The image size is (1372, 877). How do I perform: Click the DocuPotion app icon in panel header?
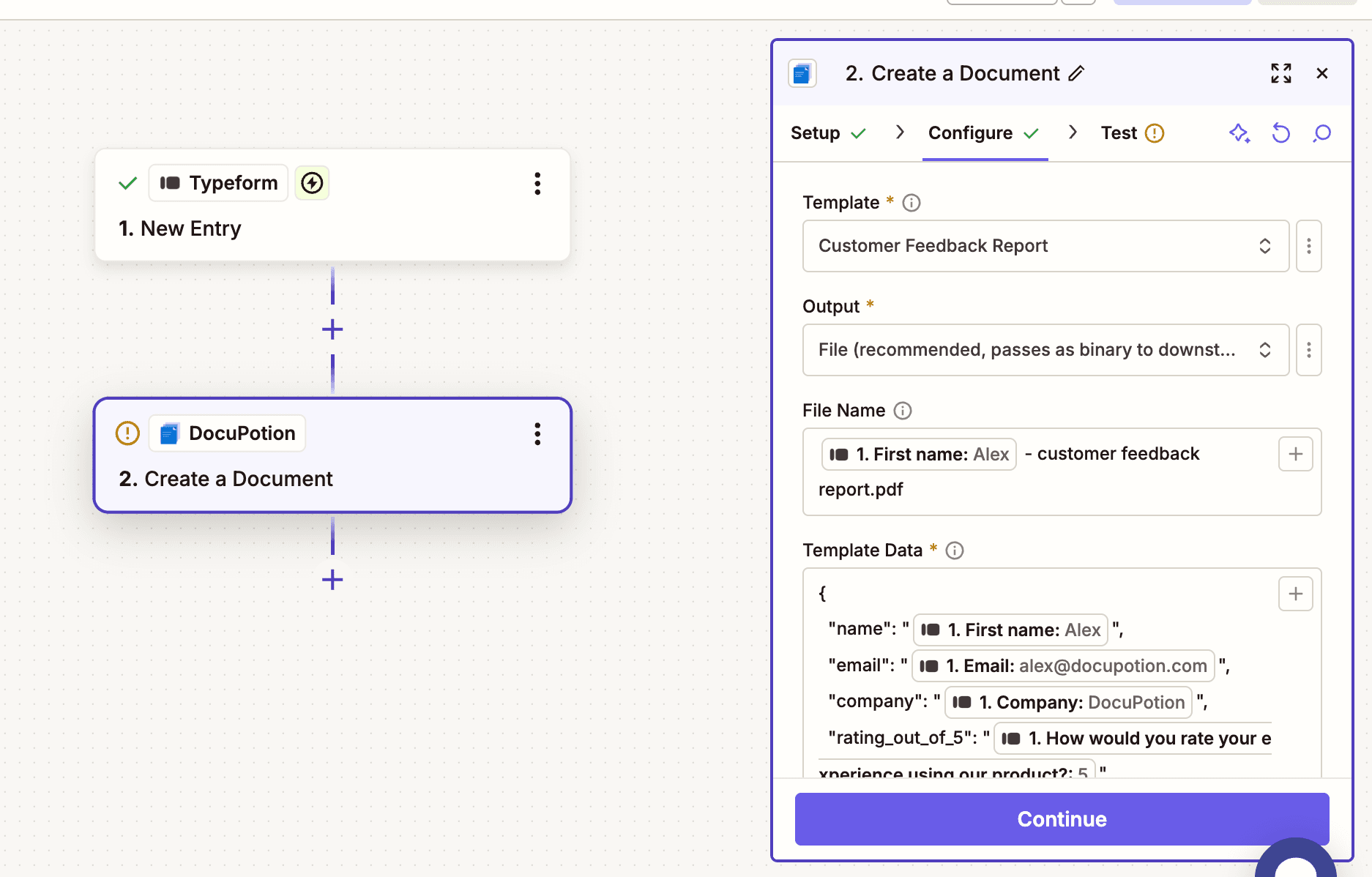click(x=802, y=74)
